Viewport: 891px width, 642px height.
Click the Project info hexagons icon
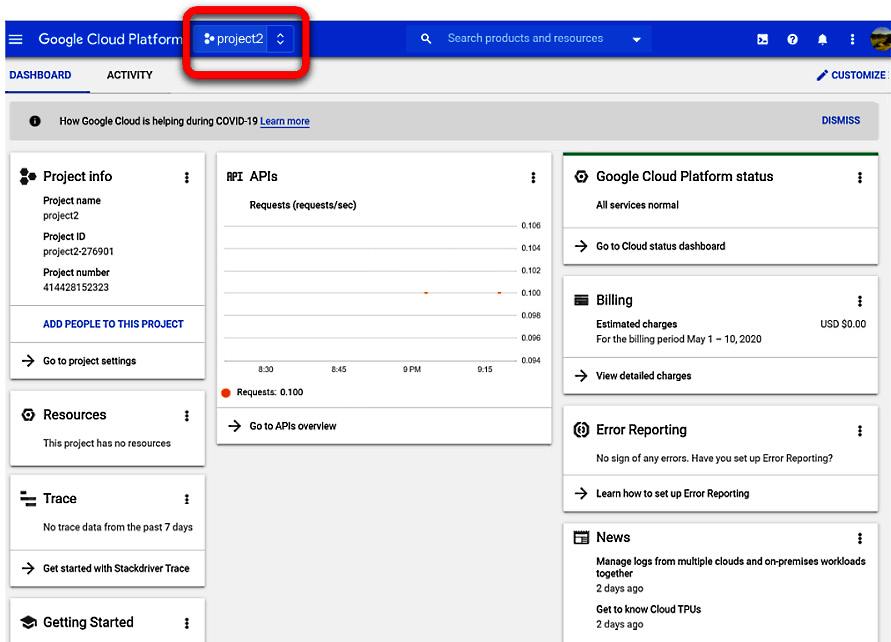coord(28,177)
